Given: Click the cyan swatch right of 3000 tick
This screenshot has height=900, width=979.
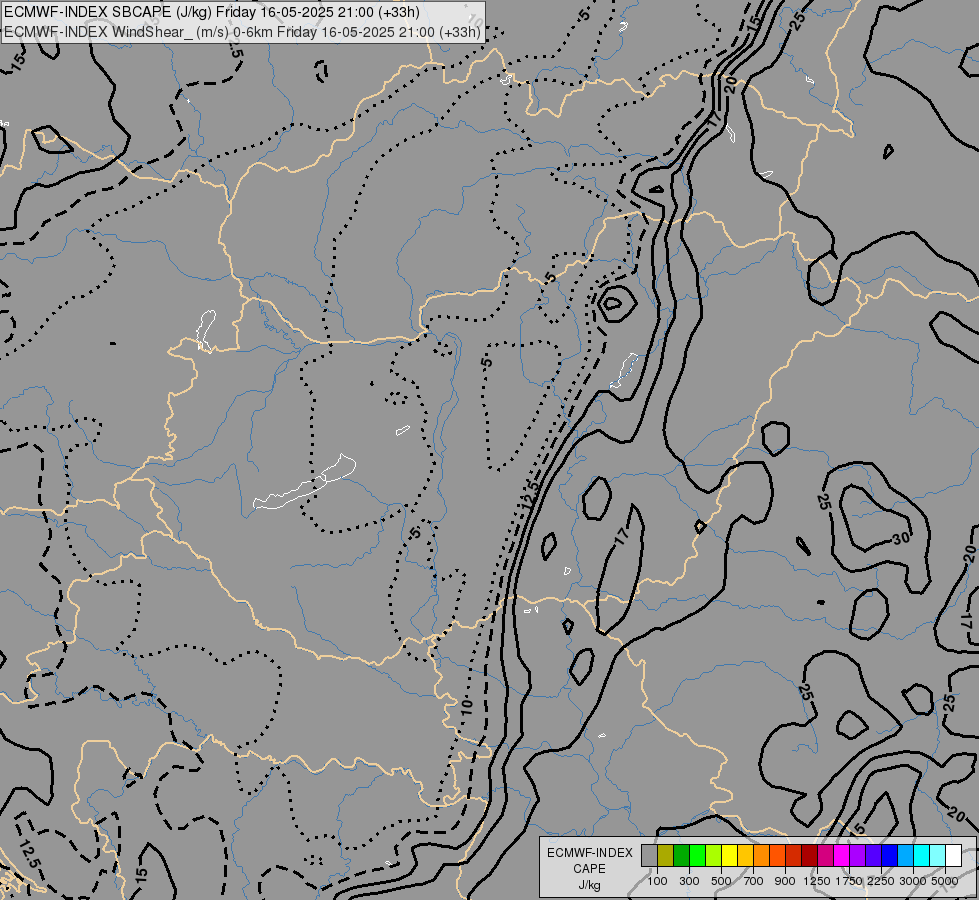Looking at the screenshot, I should [x=922, y=855].
